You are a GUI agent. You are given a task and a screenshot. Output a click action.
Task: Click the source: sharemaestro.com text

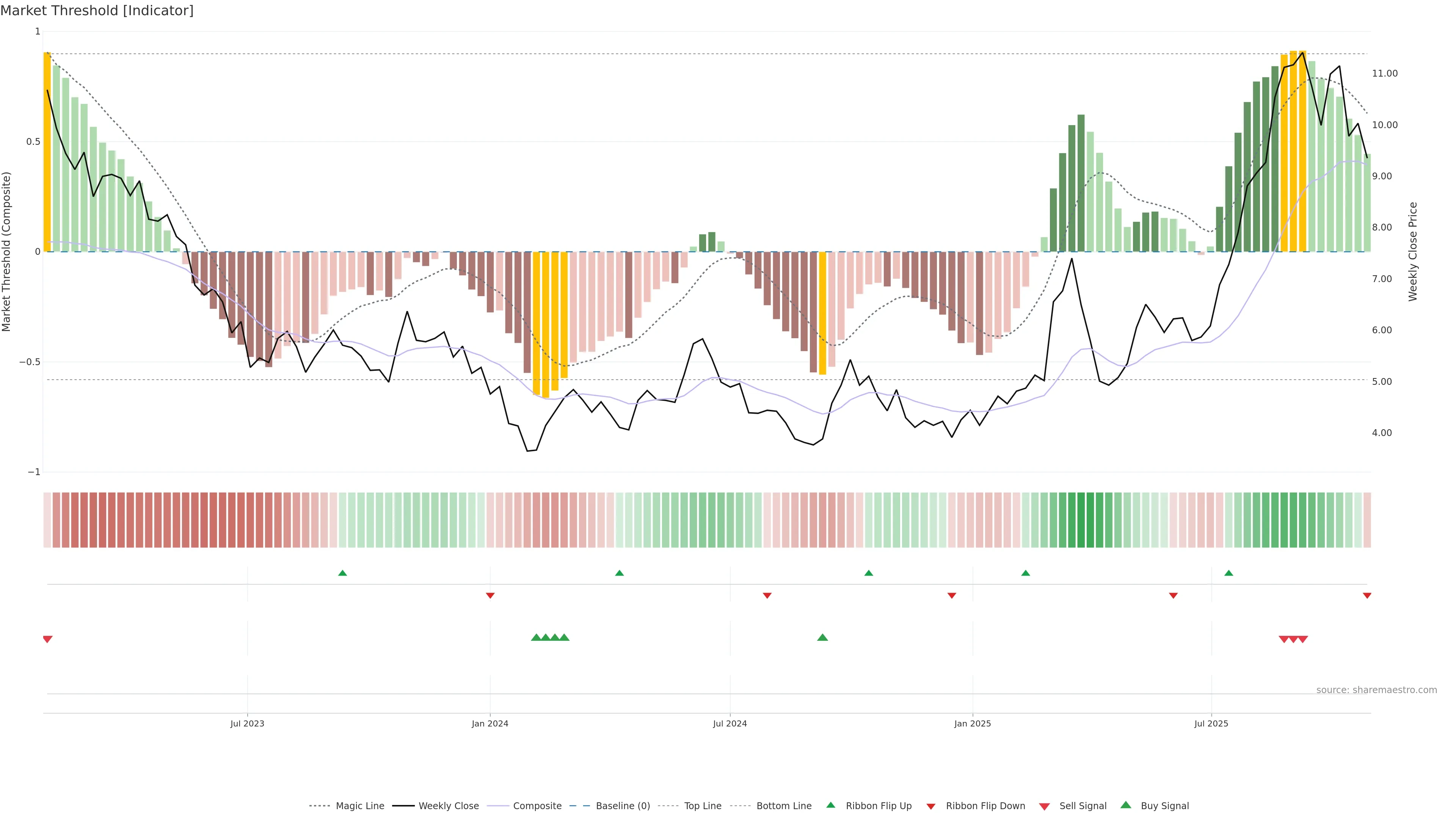[x=1376, y=690]
